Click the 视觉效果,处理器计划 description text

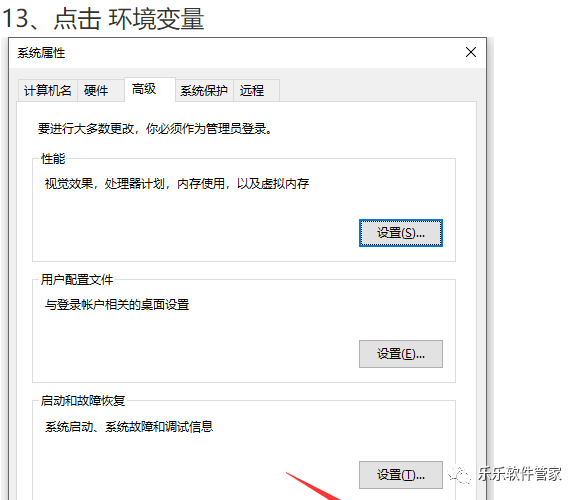177,183
